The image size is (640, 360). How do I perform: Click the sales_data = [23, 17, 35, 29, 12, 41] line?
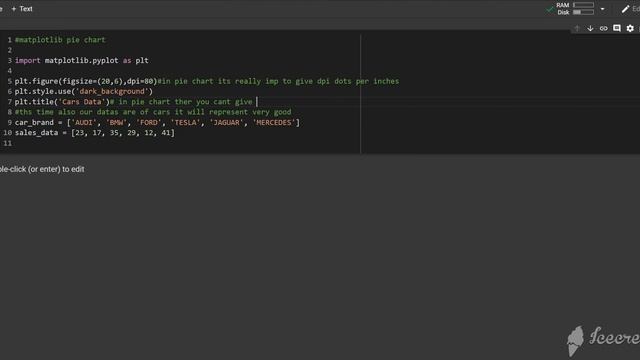coord(95,133)
